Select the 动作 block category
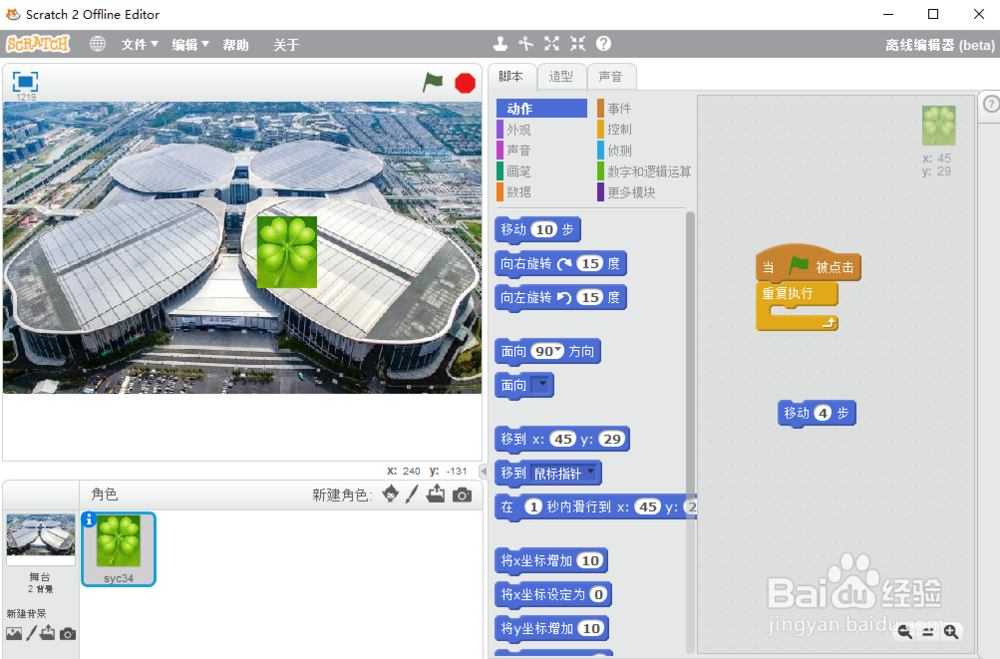 [541, 108]
